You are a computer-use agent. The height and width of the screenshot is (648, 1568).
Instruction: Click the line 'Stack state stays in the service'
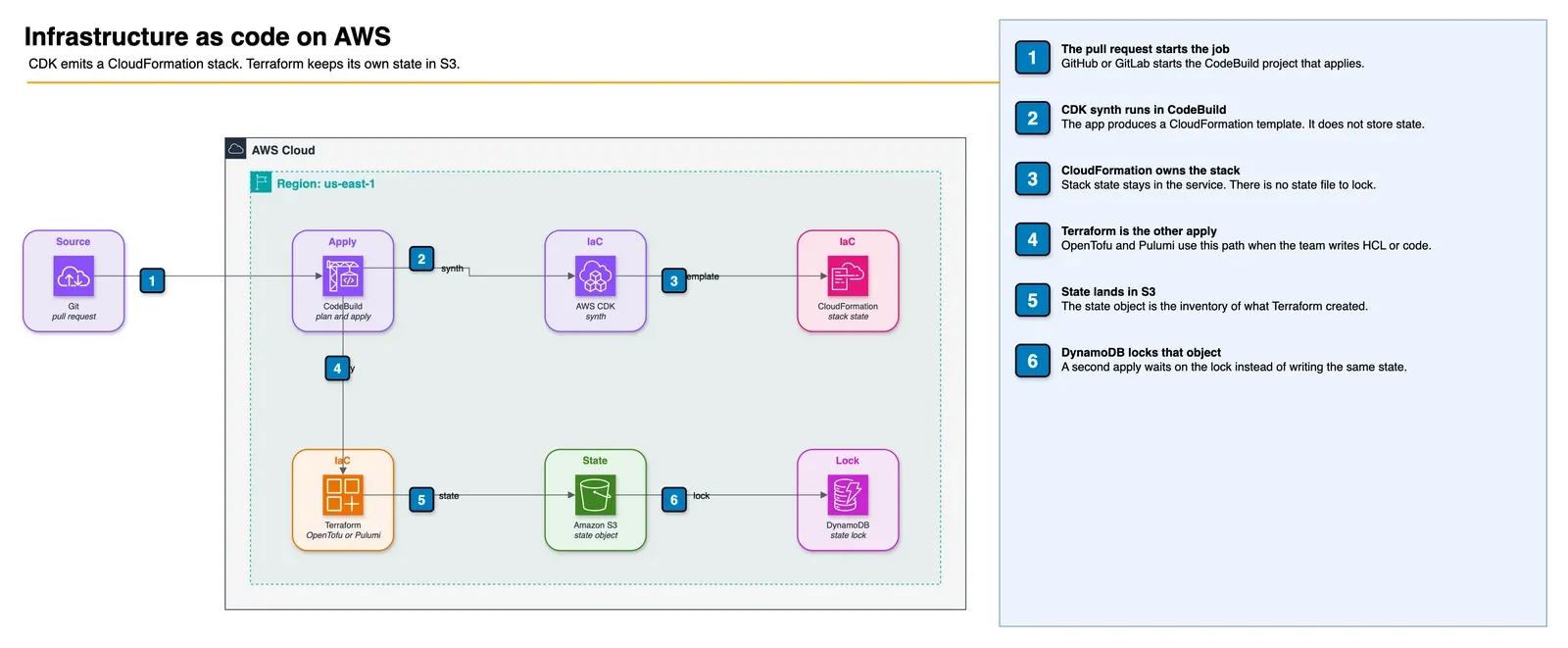[x=1218, y=185]
